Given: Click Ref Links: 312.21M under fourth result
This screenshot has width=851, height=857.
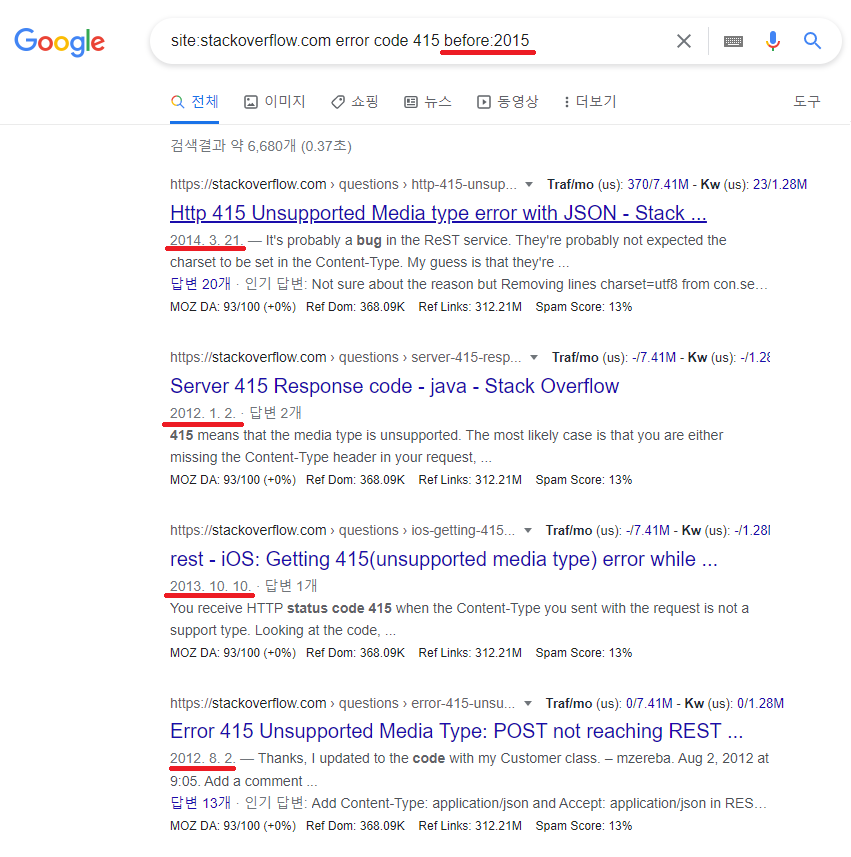Looking at the screenshot, I should (x=470, y=826).
